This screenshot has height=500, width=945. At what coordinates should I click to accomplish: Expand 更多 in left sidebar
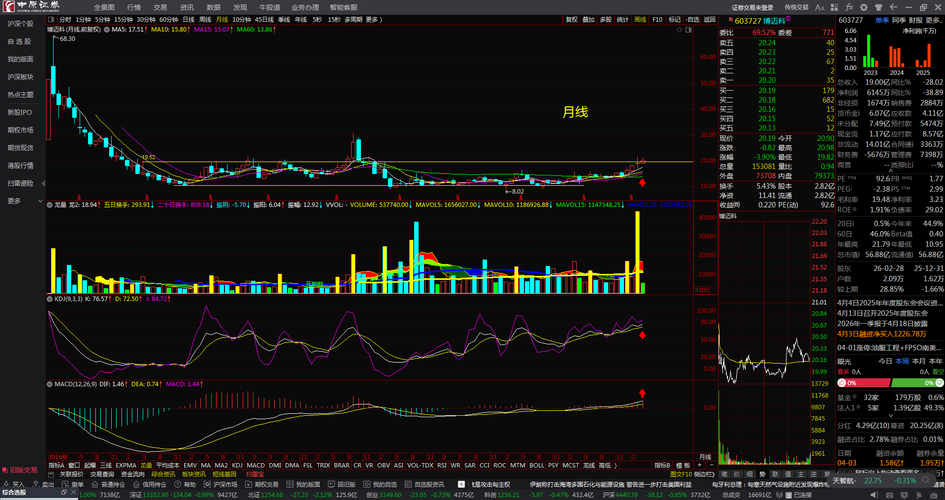click(x=24, y=201)
